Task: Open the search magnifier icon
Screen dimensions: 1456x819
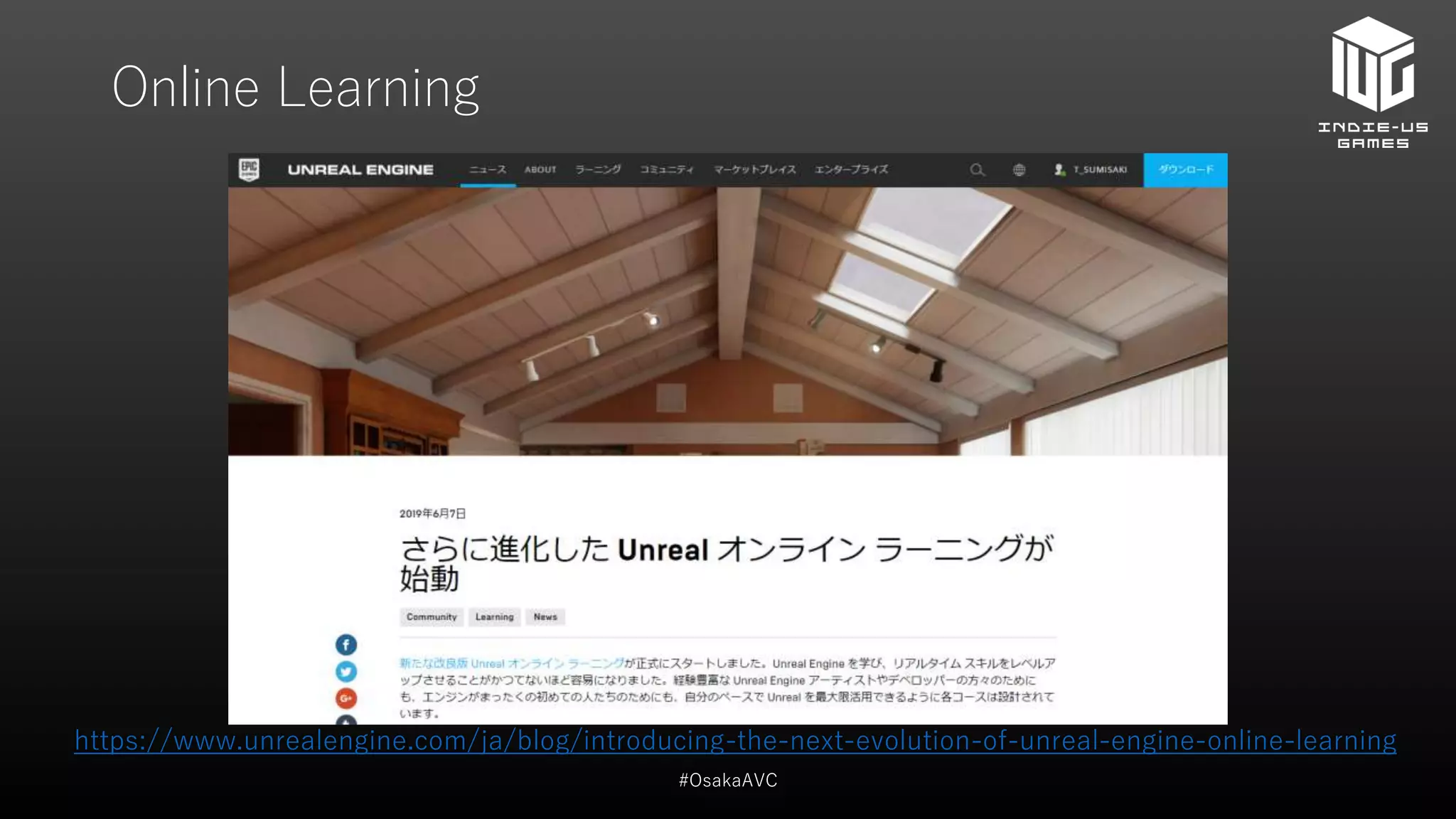Action: 978,170
